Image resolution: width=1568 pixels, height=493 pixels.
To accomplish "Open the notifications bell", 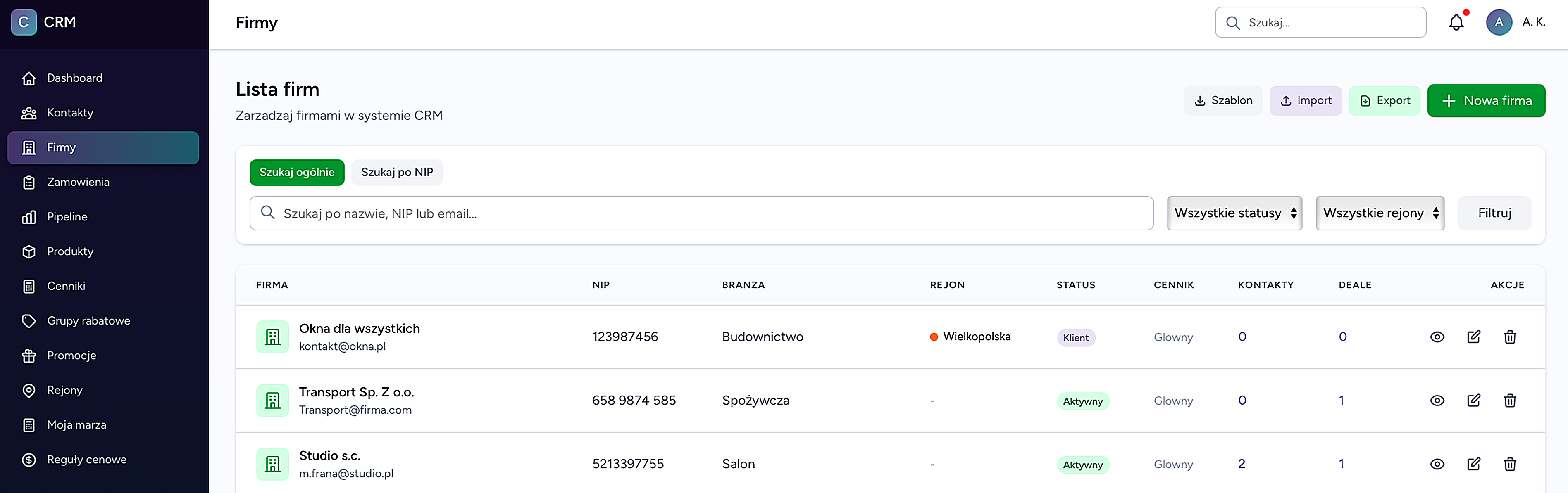I will 1456,22.
